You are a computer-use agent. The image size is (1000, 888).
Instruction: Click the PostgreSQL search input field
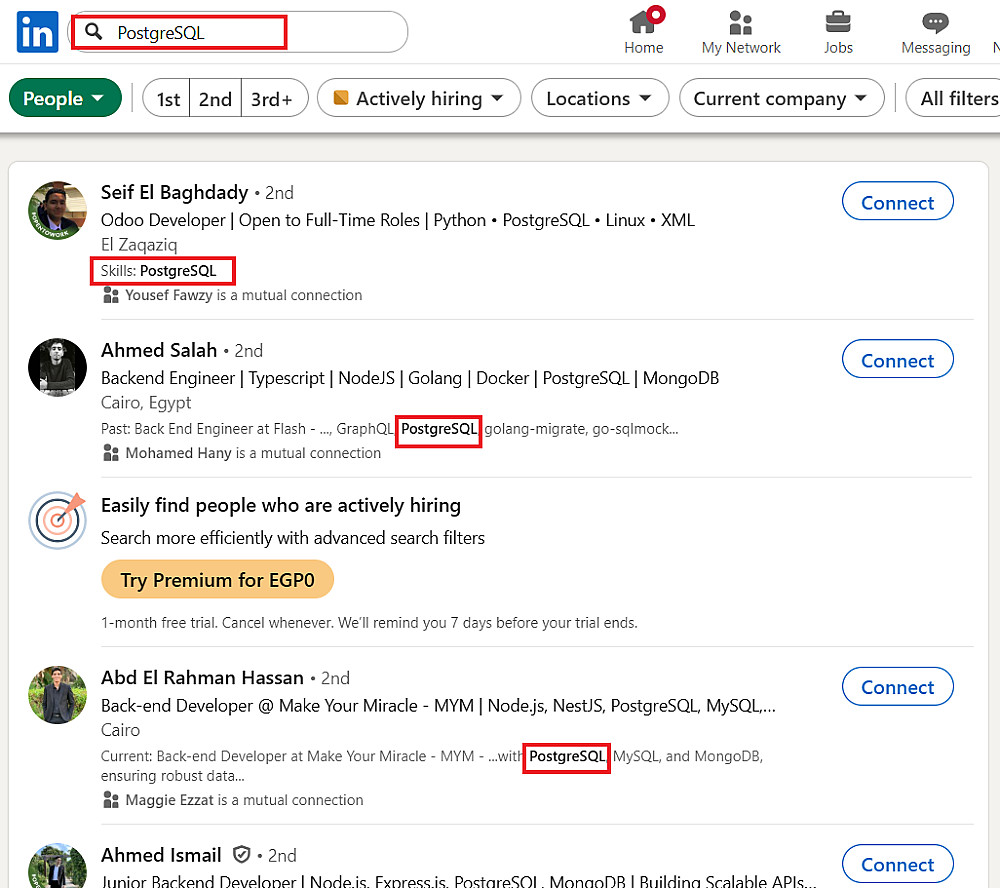point(237,32)
